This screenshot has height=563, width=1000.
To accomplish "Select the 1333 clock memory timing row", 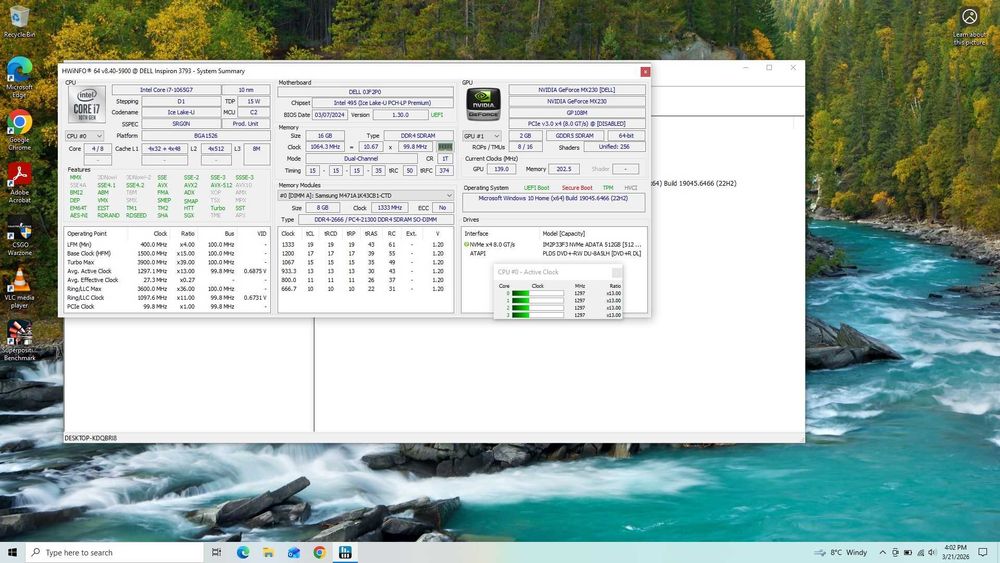I will (365, 244).
